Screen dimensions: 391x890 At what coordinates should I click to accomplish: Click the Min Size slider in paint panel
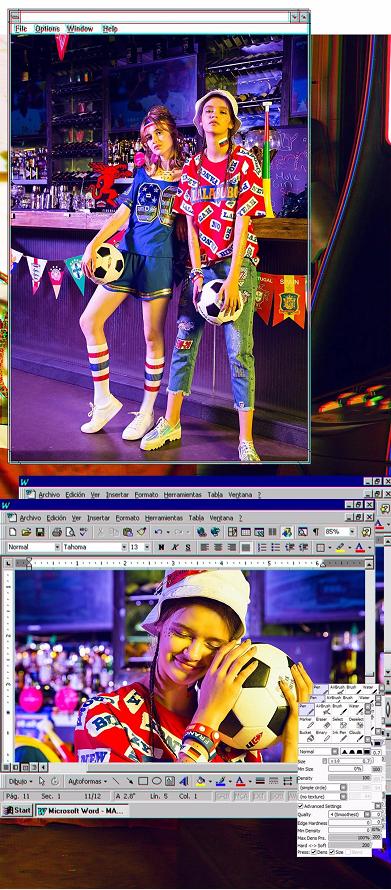click(346, 769)
